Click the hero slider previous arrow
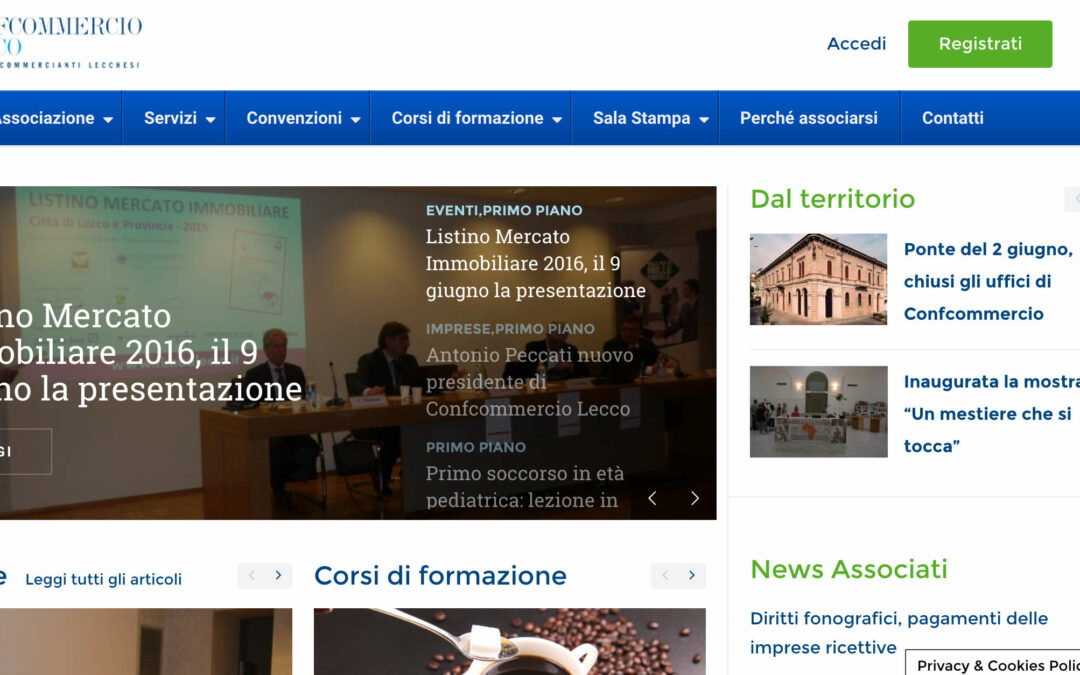Viewport: 1080px width, 675px height. point(652,496)
